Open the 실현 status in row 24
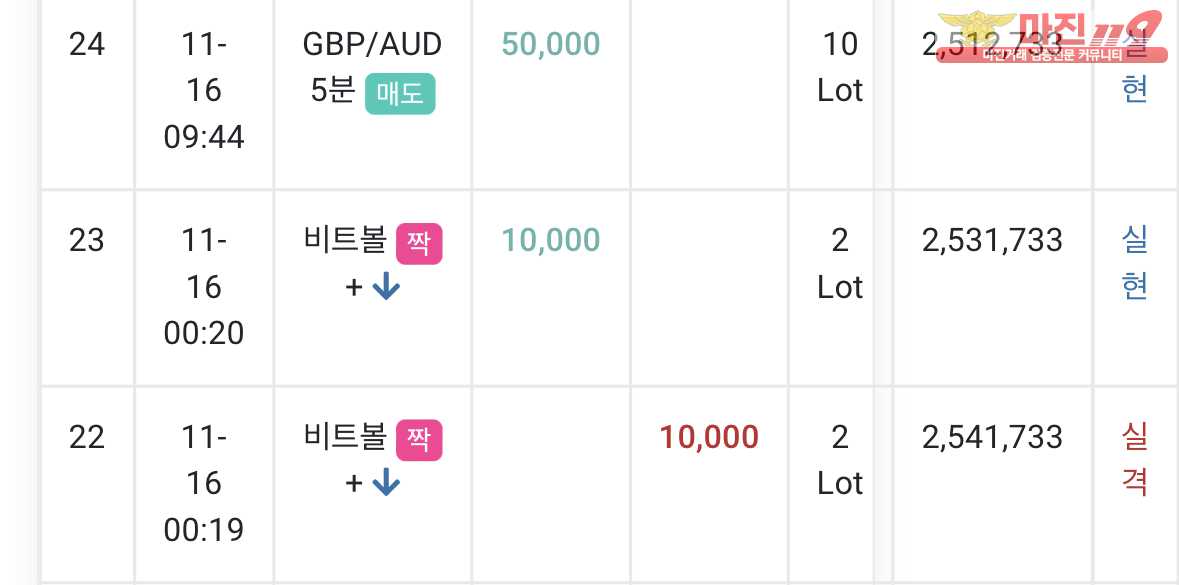The image size is (1179, 585). tap(1134, 68)
